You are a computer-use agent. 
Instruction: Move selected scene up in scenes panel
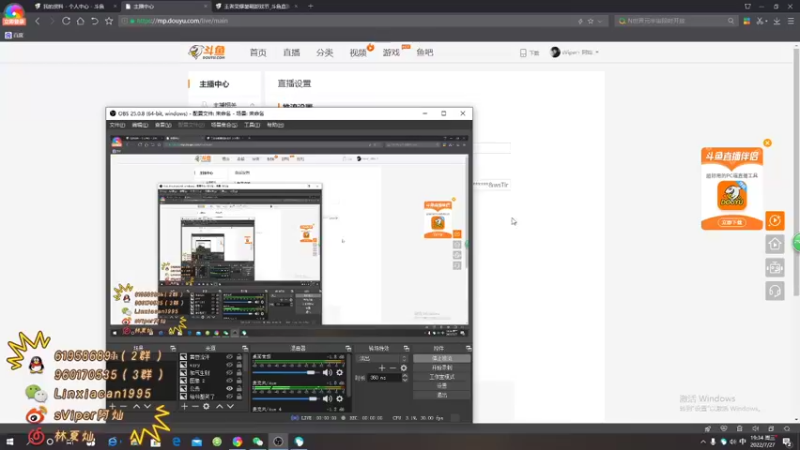(x=136, y=407)
